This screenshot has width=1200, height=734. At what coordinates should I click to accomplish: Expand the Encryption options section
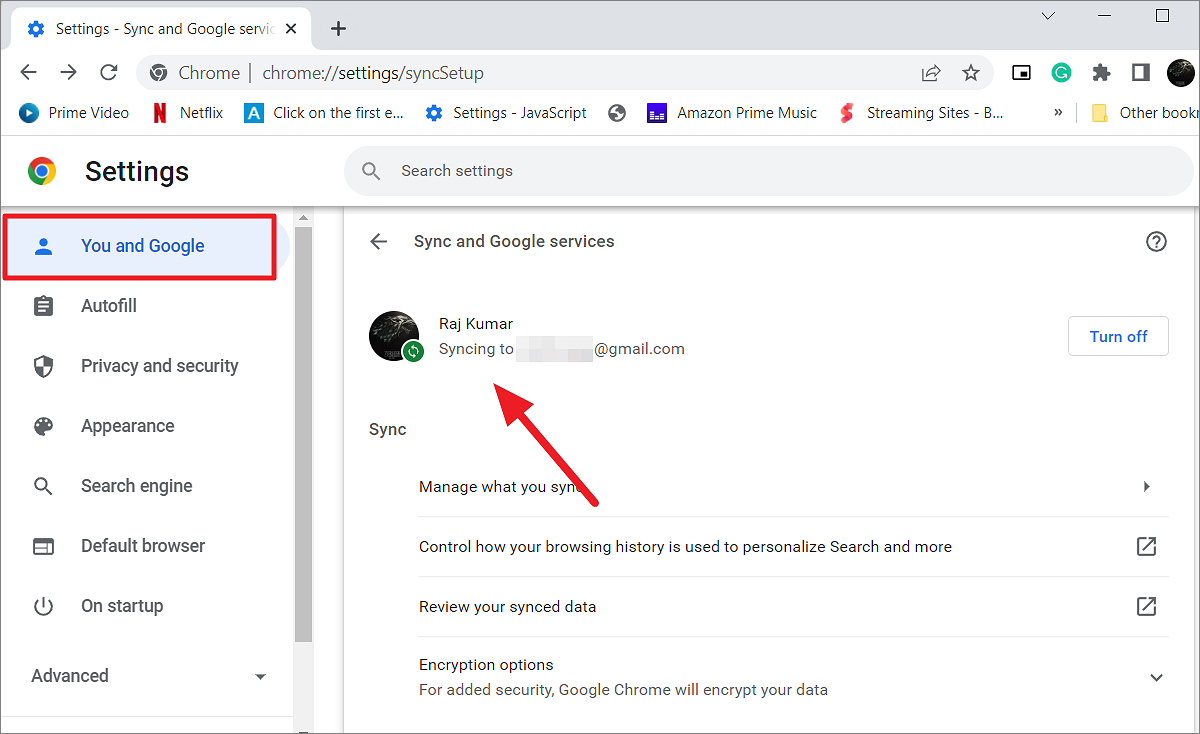pyautogui.click(x=1156, y=677)
